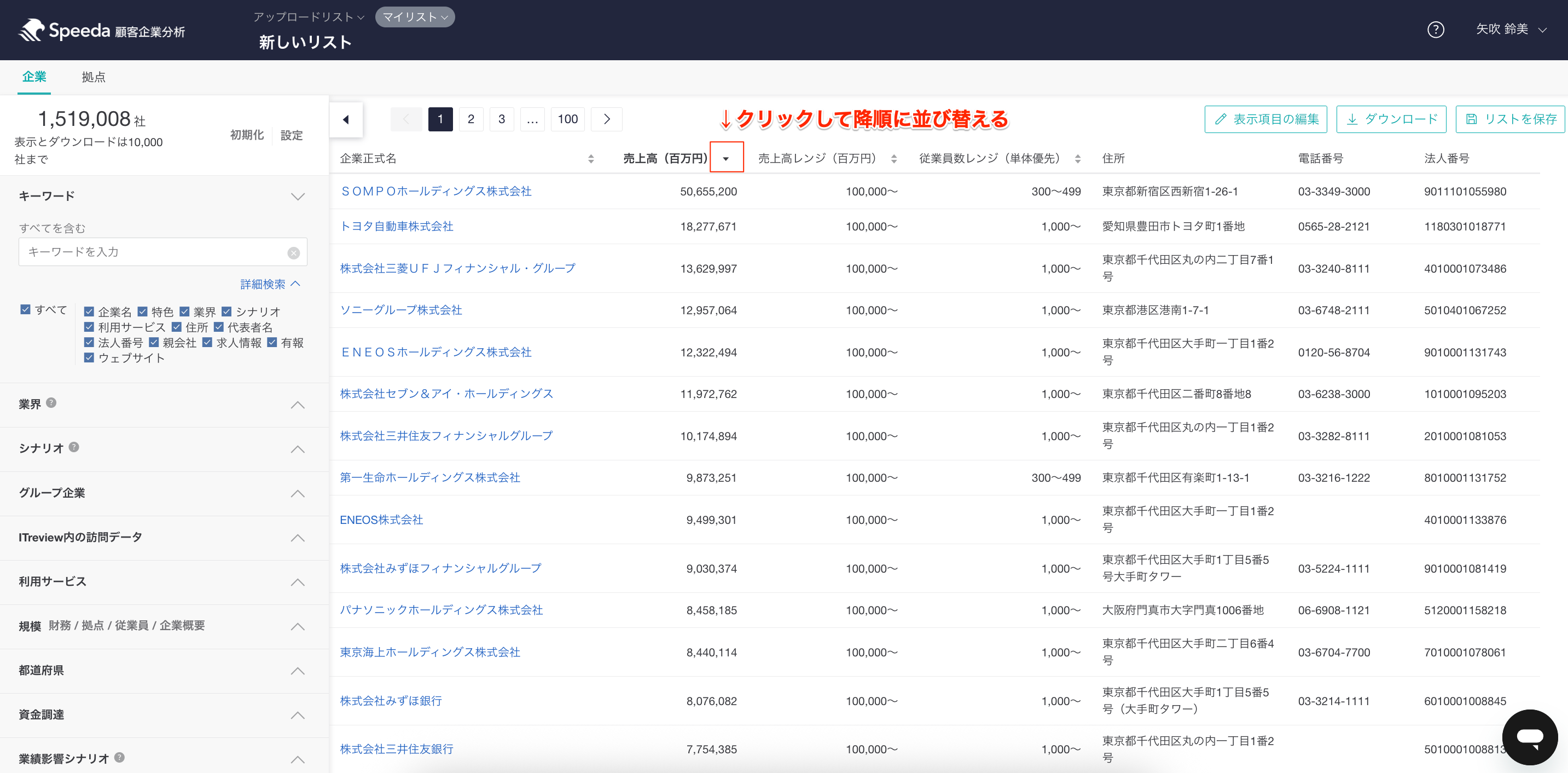The image size is (1568, 773).
Task: Switch to the 拠点 tab
Action: pos(93,77)
